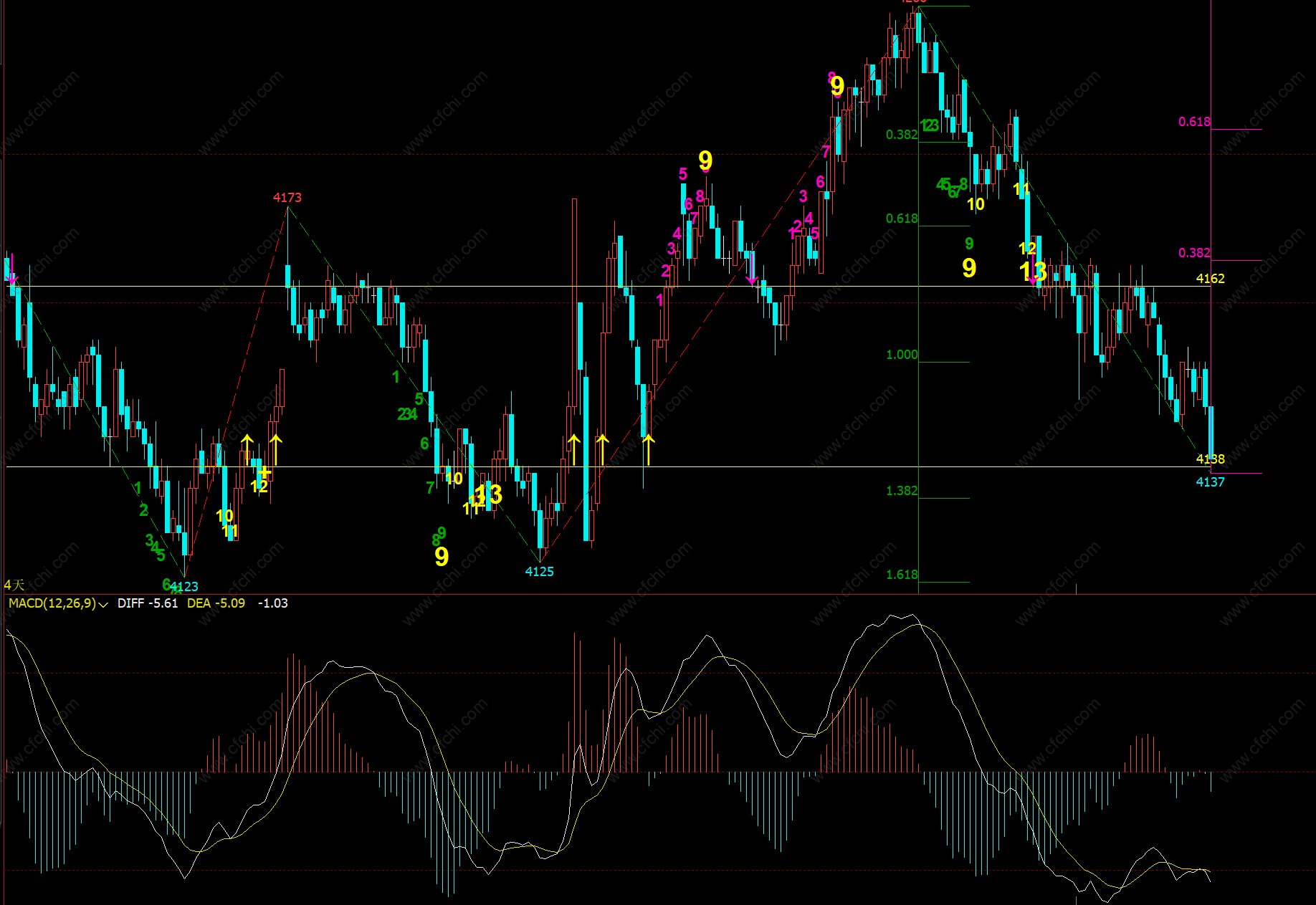Select the green 0.618 Fibonacci level label
The image size is (1316, 905).
[902, 219]
